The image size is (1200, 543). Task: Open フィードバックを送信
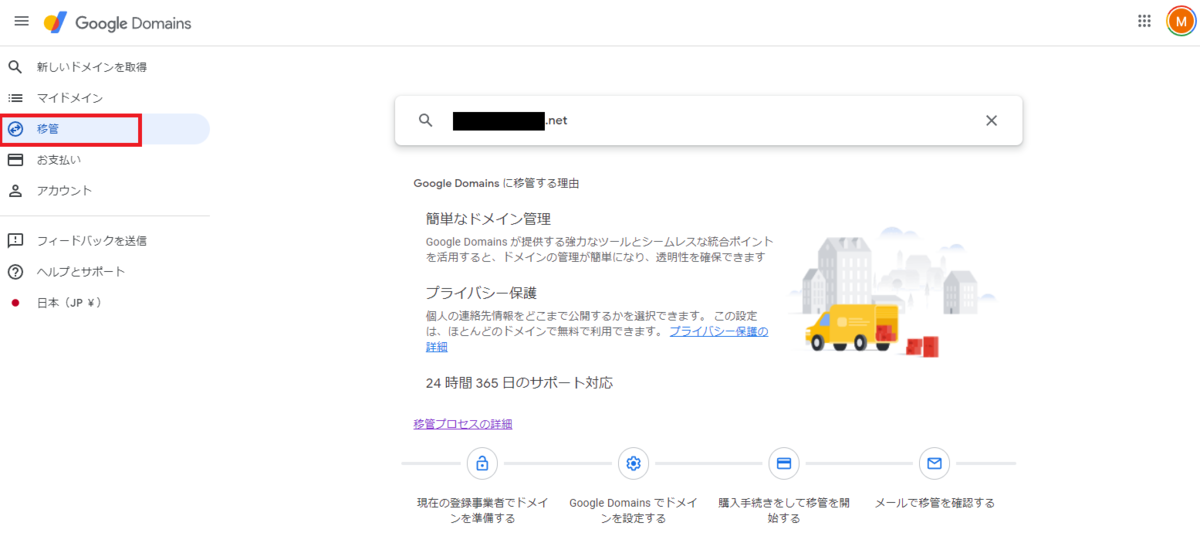pyautogui.click(x=105, y=241)
